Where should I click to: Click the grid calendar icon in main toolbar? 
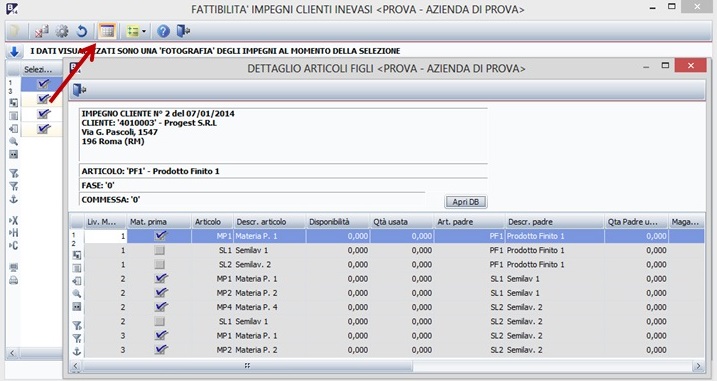[107, 31]
